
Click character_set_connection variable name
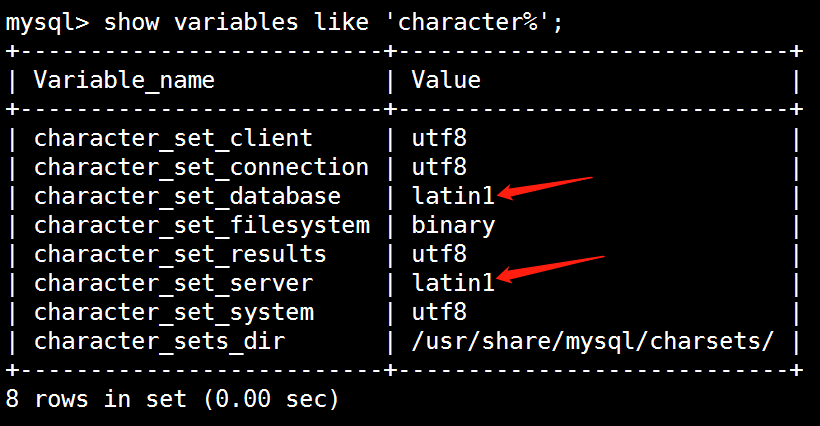(x=201, y=167)
